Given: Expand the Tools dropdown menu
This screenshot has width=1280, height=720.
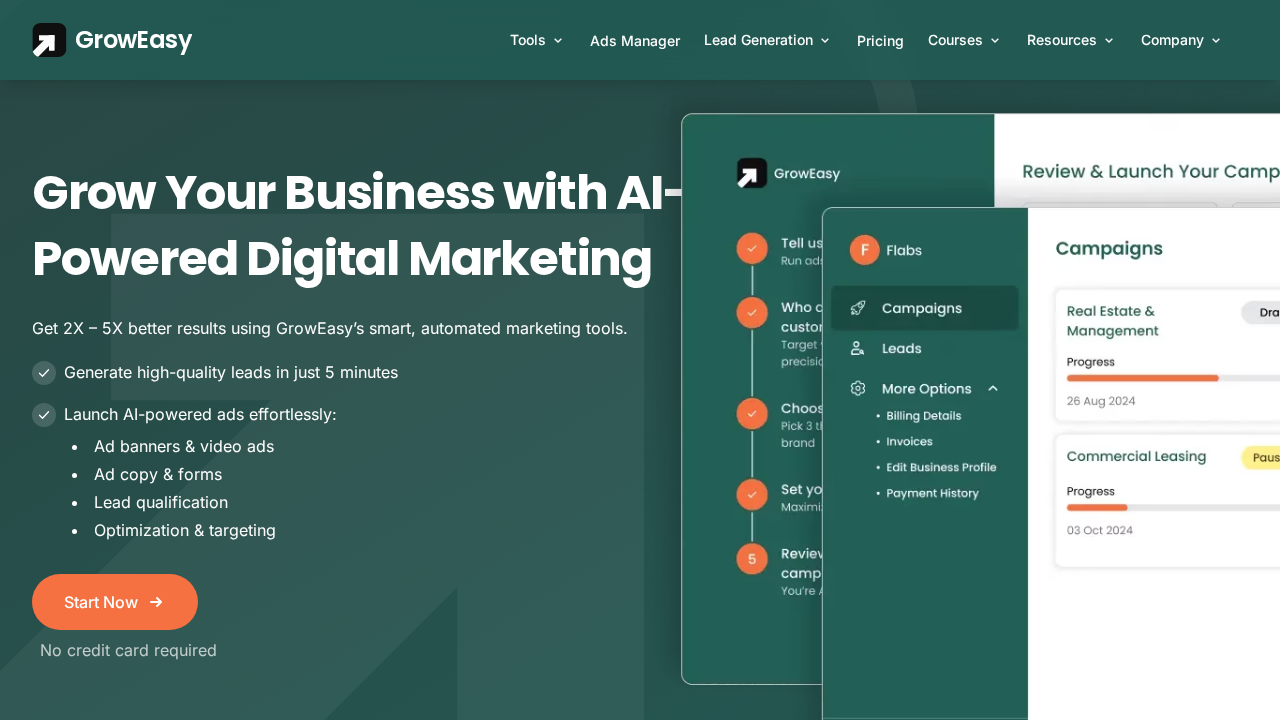Looking at the screenshot, I should pos(536,40).
